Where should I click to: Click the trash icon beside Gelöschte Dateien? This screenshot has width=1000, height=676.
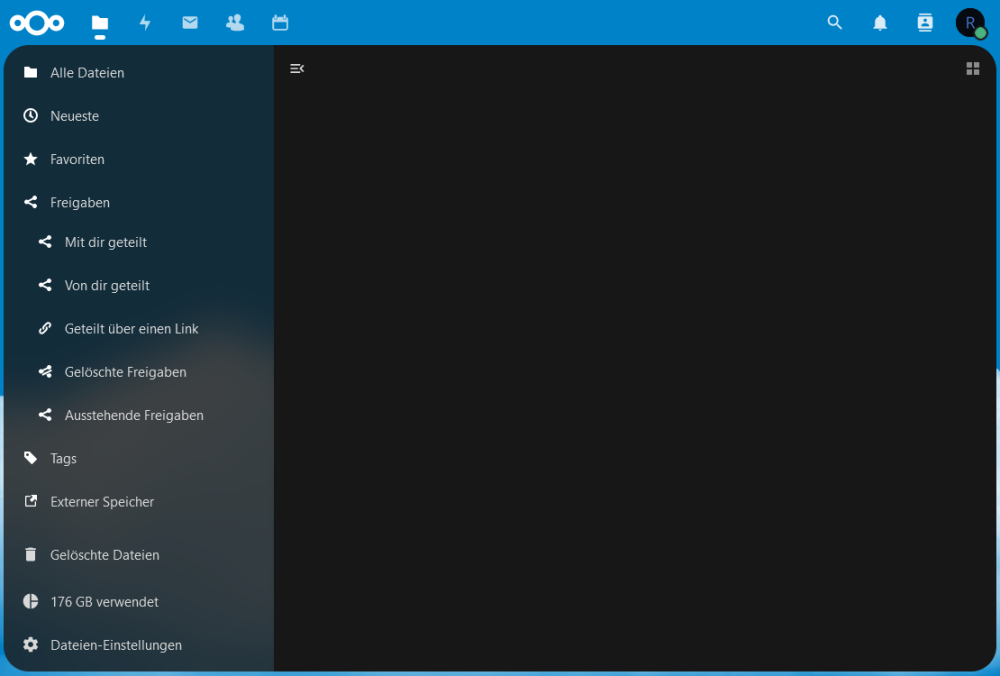[31, 555]
